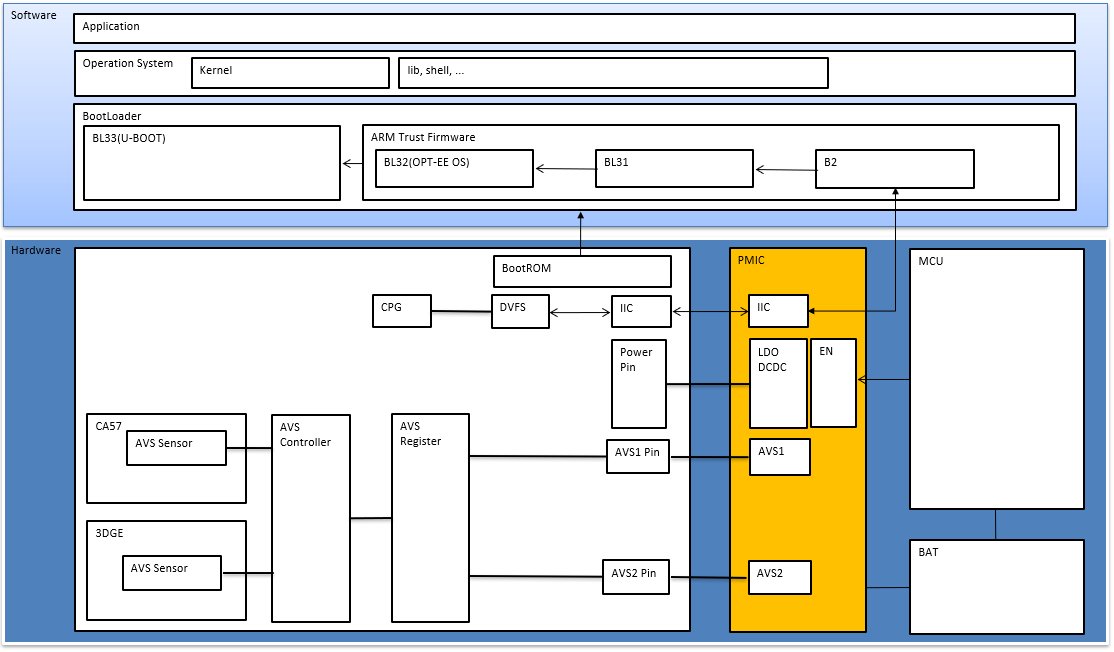Select the BootROM block
The height and width of the screenshot is (652, 1114).
coord(583,271)
